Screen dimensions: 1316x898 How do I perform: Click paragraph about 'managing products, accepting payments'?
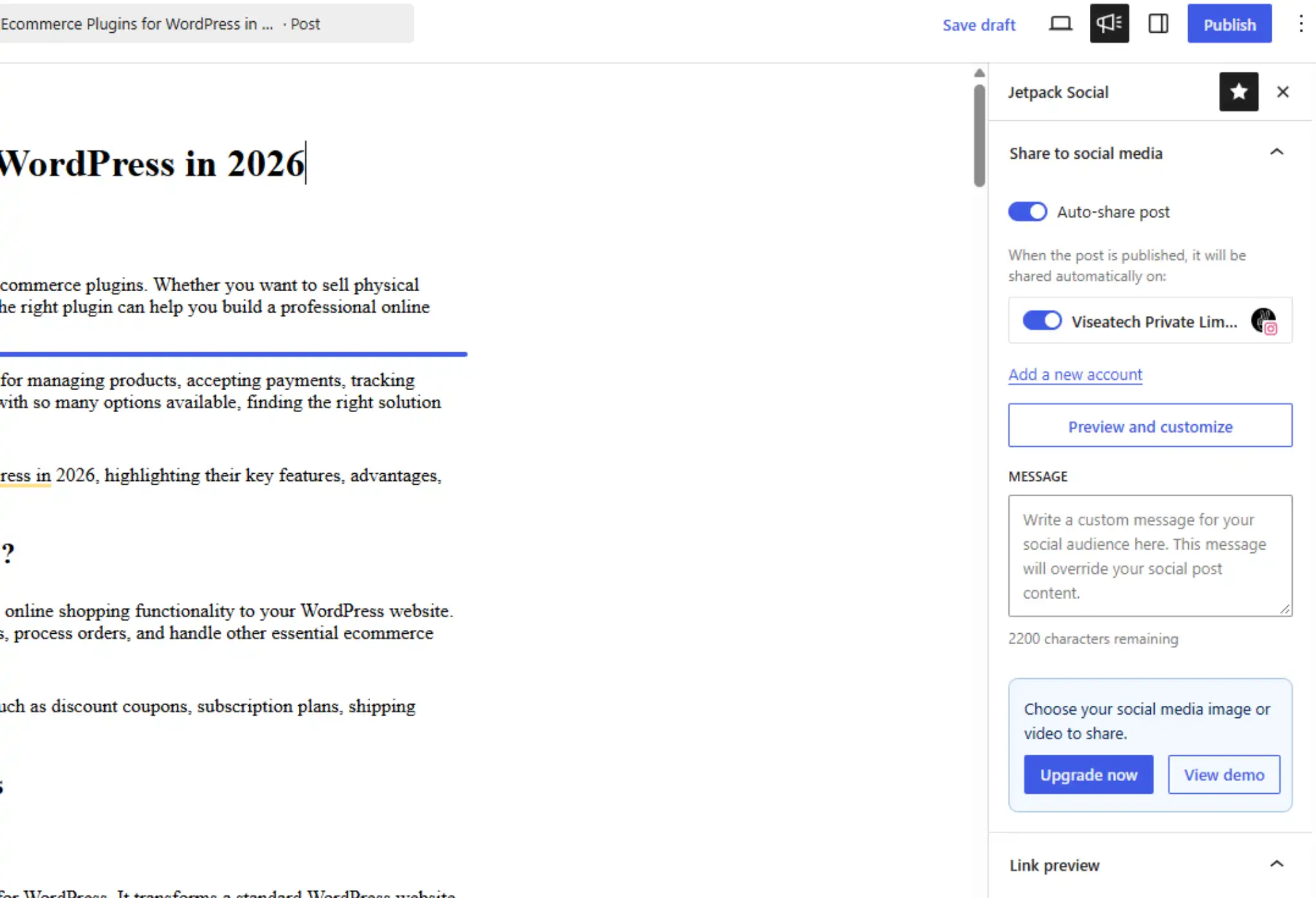point(220,391)
